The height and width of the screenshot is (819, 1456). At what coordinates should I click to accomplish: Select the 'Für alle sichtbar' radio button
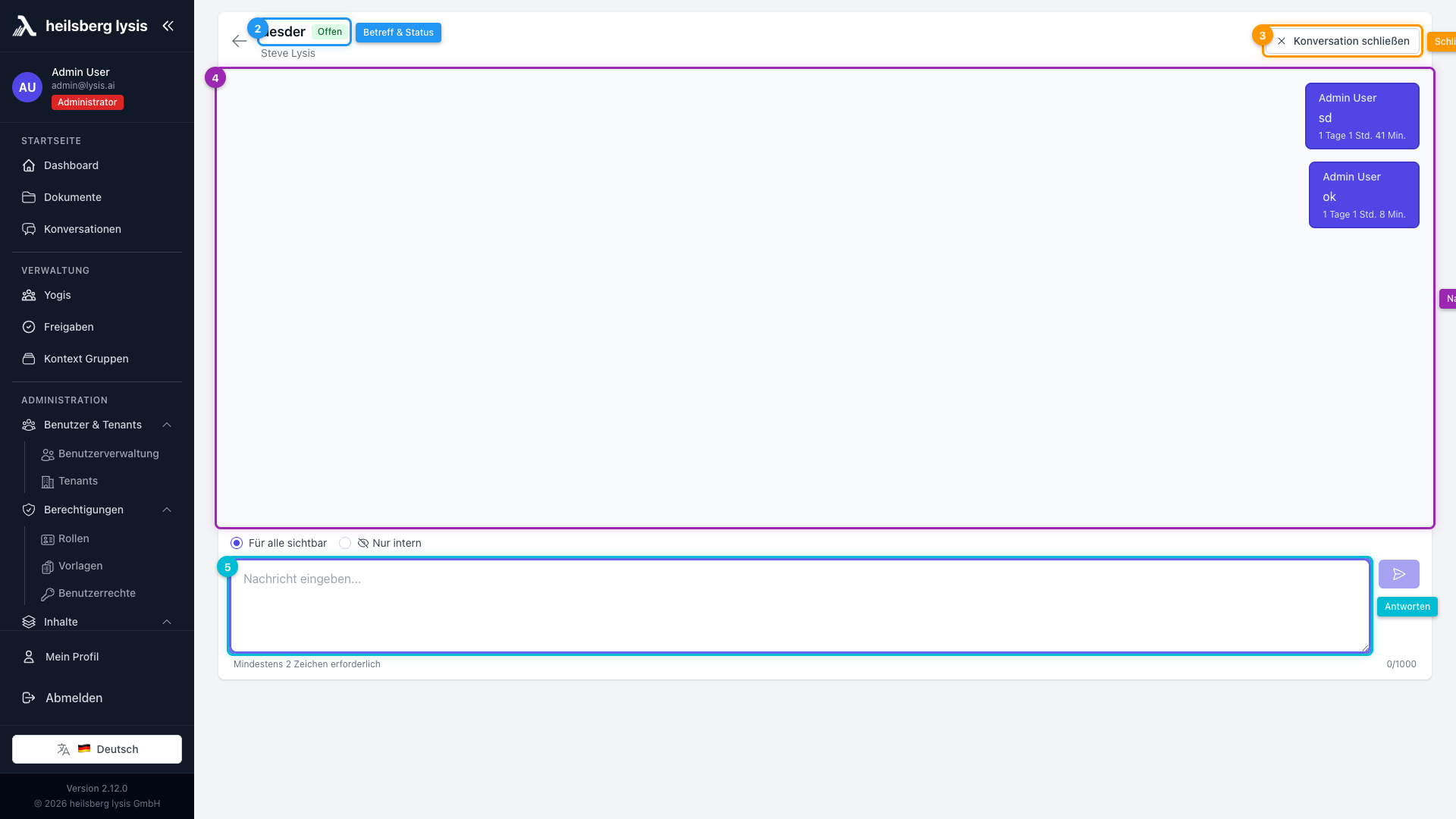pyautogui.click(x=237, y=543)
